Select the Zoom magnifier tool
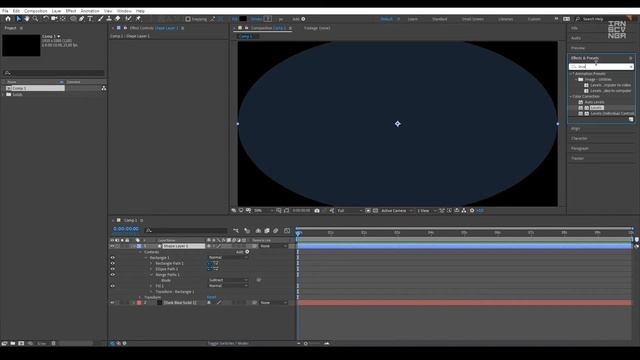Viewport: 640px width, 360px height. click(36, 19)
